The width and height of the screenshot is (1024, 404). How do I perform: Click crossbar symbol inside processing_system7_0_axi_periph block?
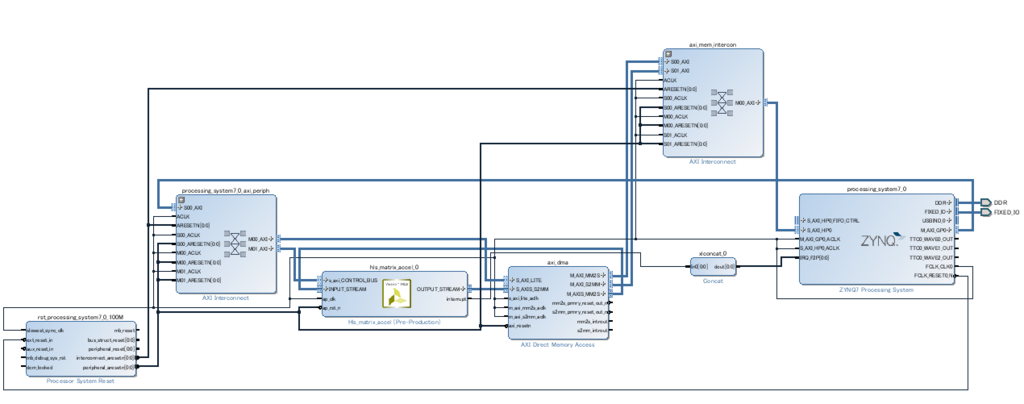[235, 243]
